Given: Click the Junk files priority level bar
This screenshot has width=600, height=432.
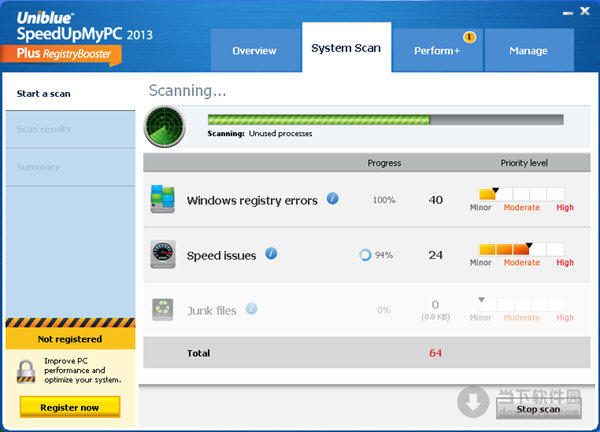Looking at the screenshot, I should click(522, 304).
